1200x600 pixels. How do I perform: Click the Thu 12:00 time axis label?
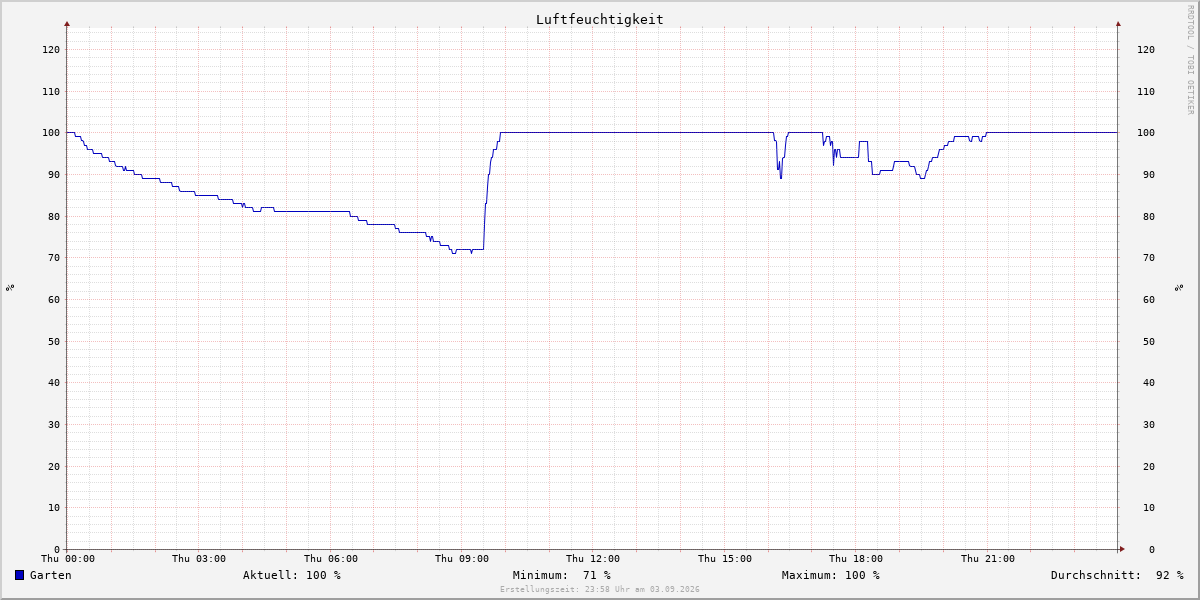[x=593, y=558]
